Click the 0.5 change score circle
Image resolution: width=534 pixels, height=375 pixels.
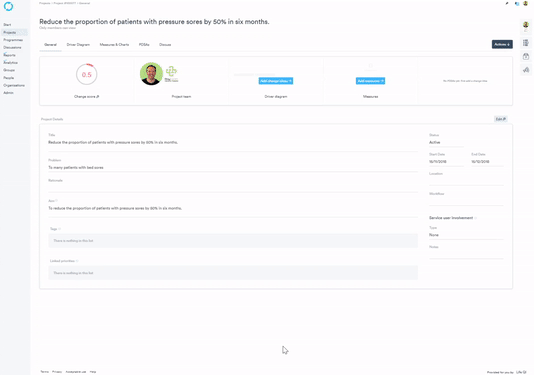coord(87,74)
